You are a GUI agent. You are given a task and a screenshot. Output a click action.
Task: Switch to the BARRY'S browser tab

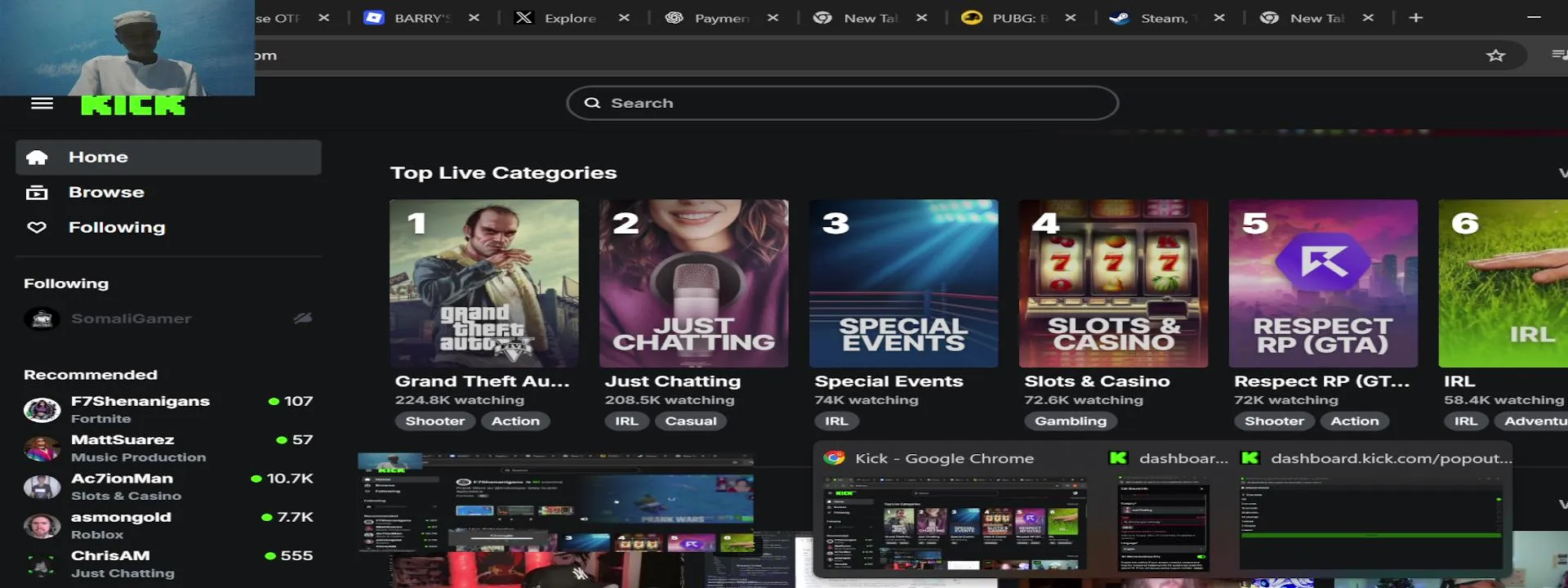[421, 18]
